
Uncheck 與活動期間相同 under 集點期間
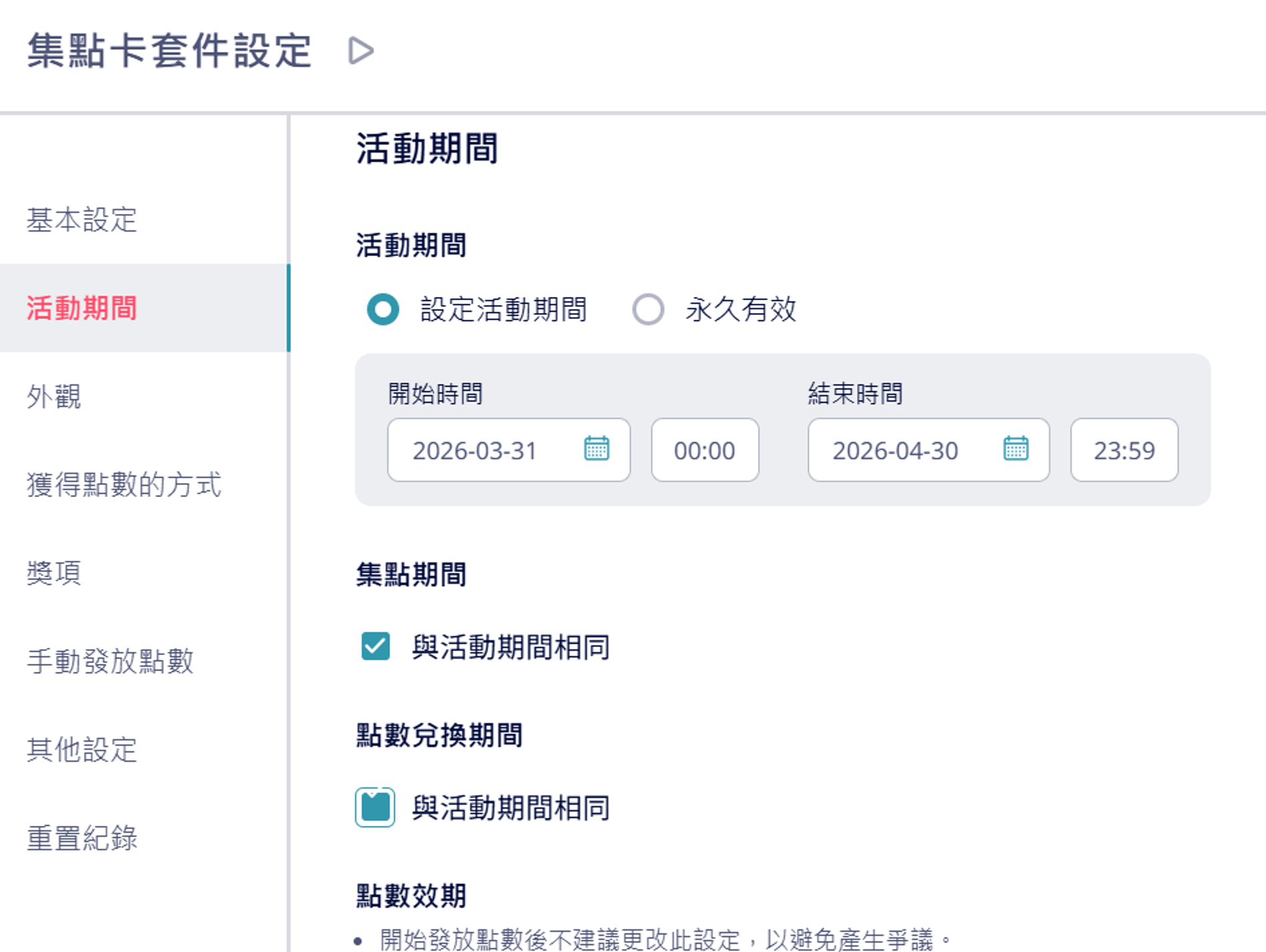(375, 646)
